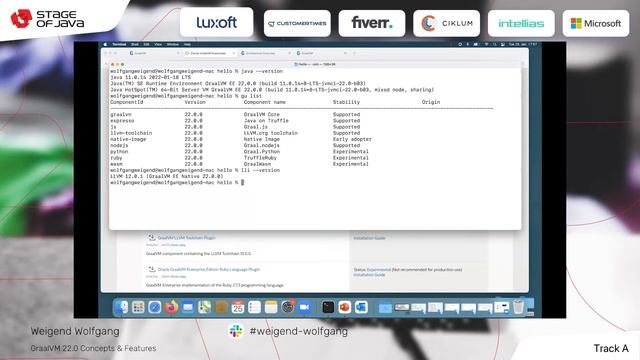Switch to the third browser tab
Image resolution: width=640 pixels, height=360 pixels.
[265, 53]
